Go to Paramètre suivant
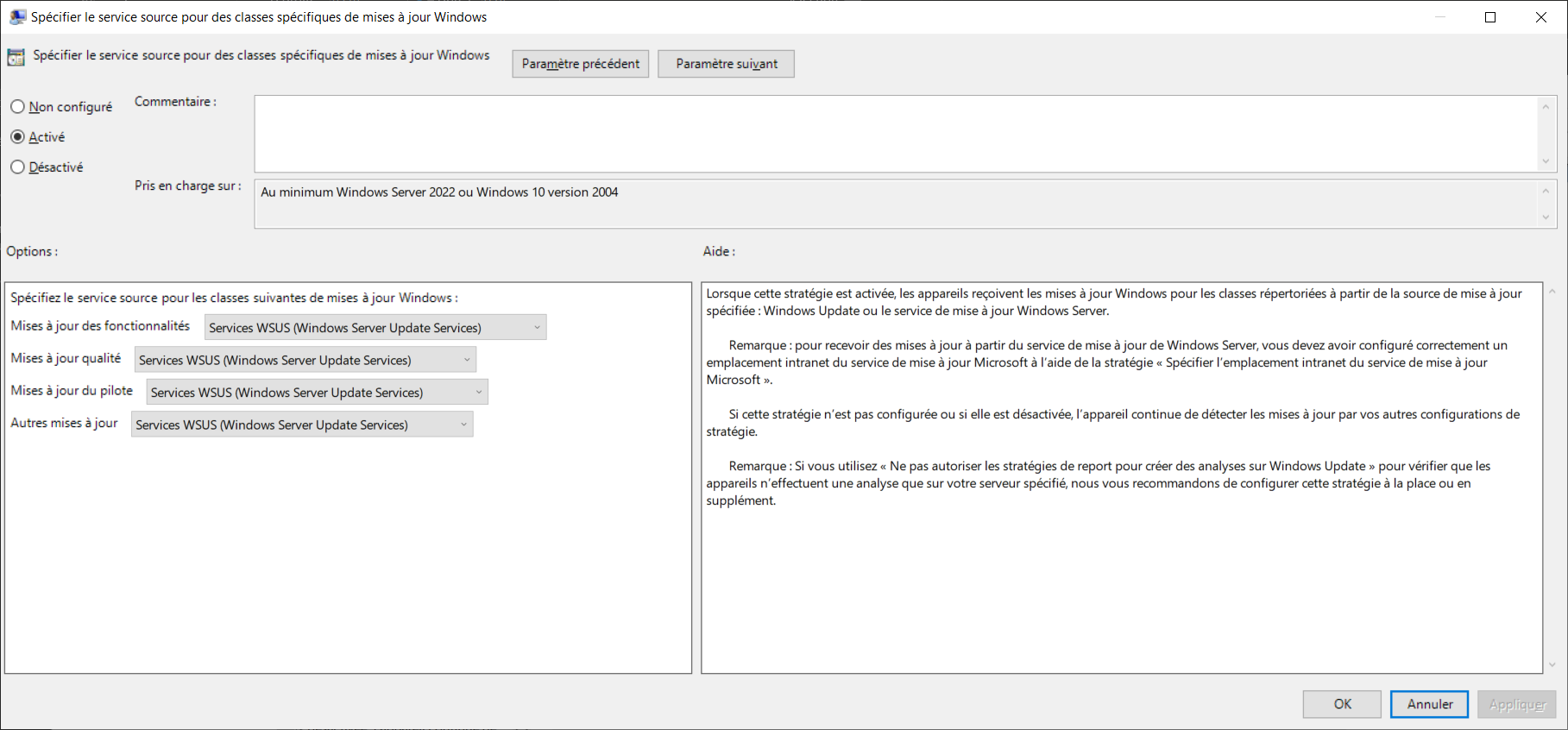 coord(726,64)
